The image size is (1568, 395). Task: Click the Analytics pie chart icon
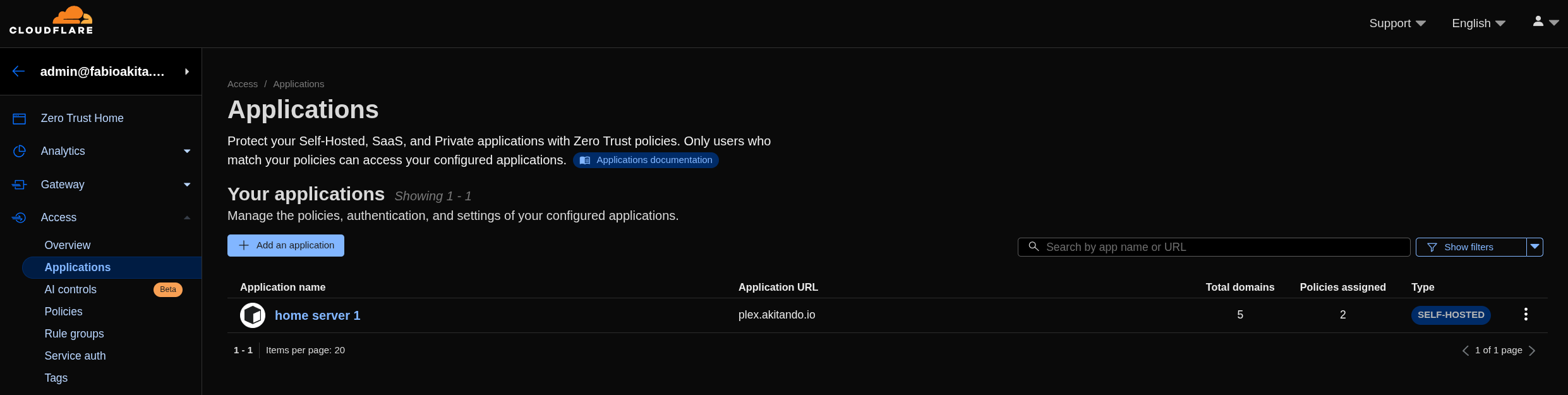(x=20, y=151)
